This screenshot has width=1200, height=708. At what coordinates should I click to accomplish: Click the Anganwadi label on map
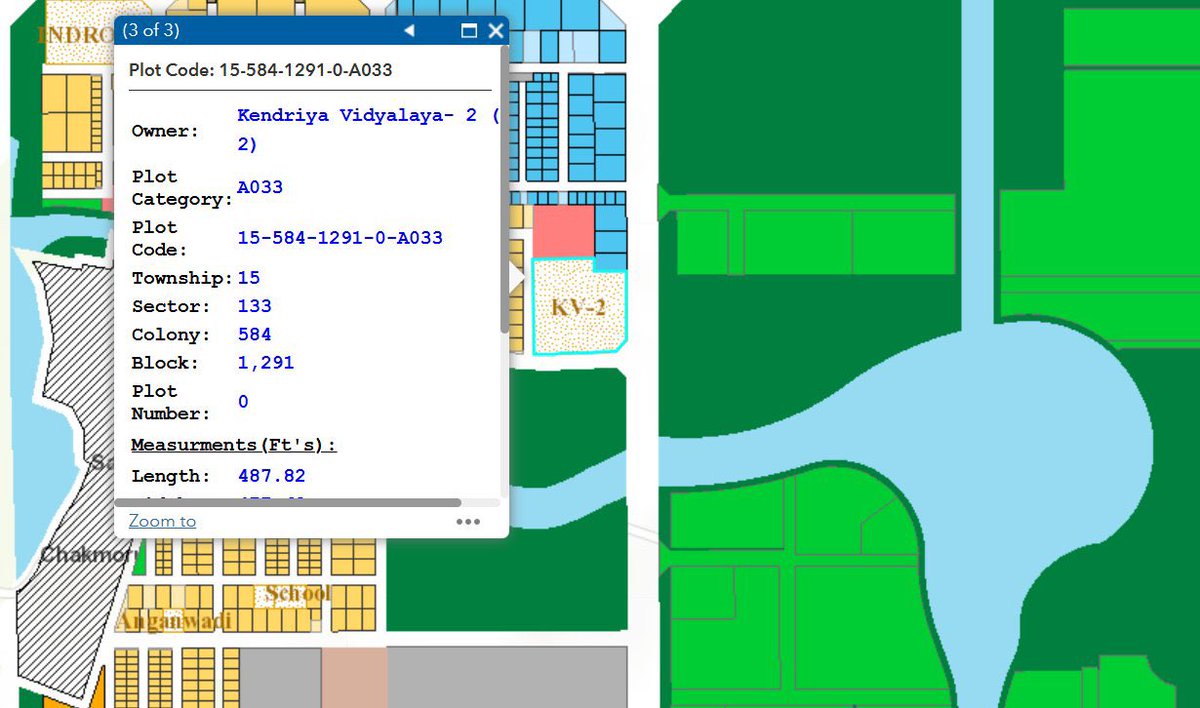tap(174, 621)
